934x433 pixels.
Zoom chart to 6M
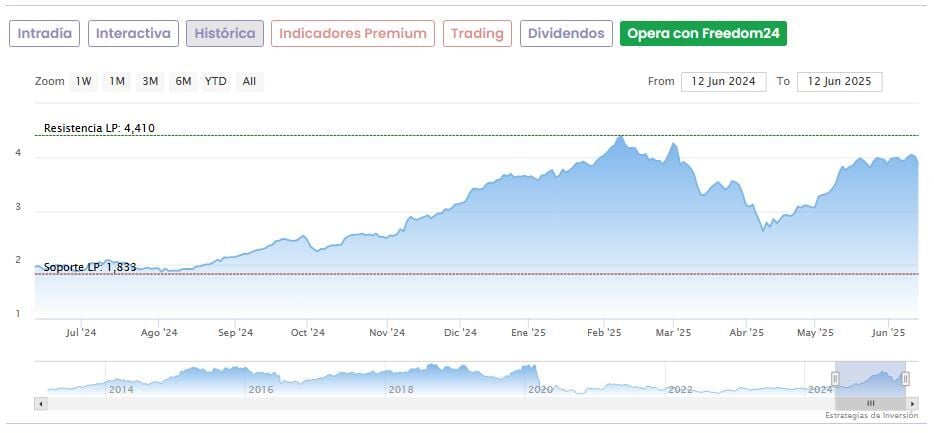click(x=183, y=82)
